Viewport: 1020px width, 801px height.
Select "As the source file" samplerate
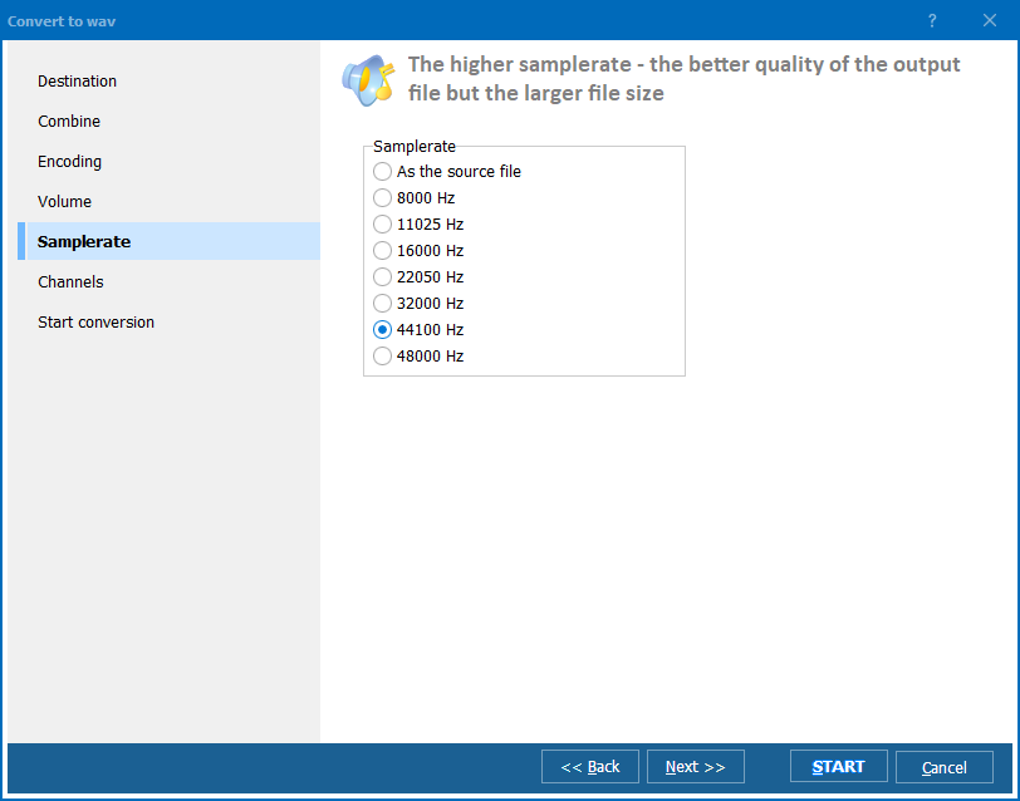click(382, 171)
